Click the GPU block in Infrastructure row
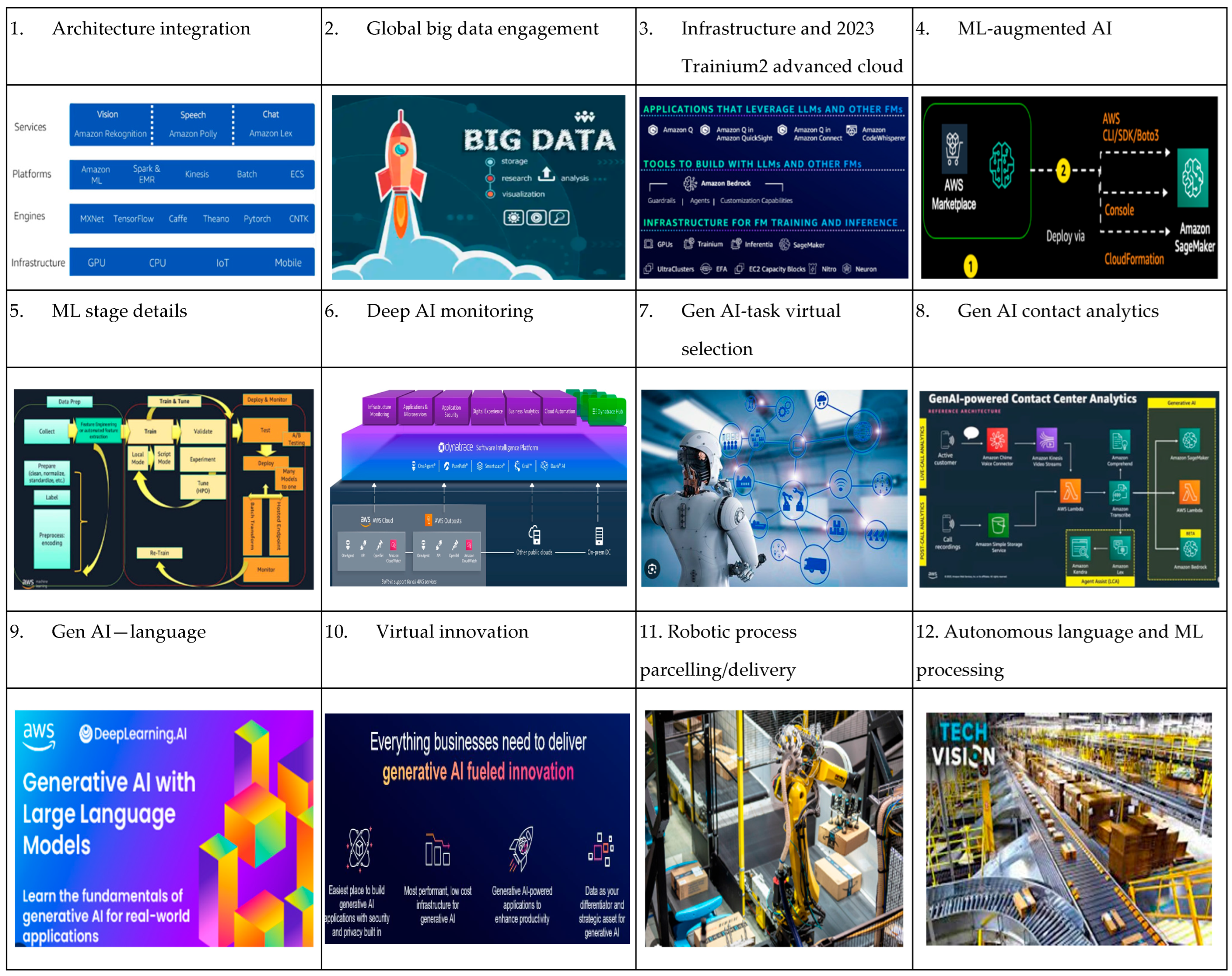This screenshot has height=976, width=1232. (x=96, y=263)
